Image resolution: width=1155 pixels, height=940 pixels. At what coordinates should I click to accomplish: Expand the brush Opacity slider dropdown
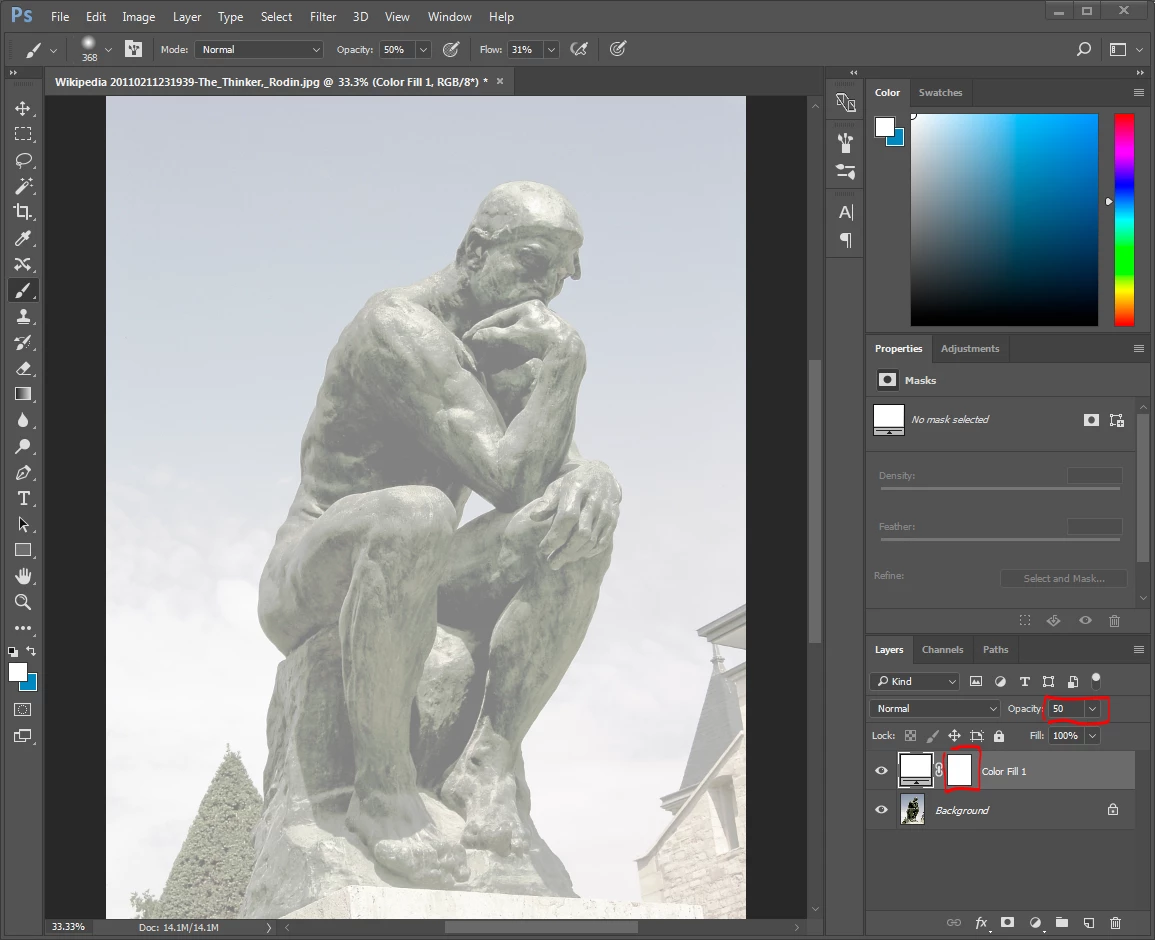(x=423, y=49)
